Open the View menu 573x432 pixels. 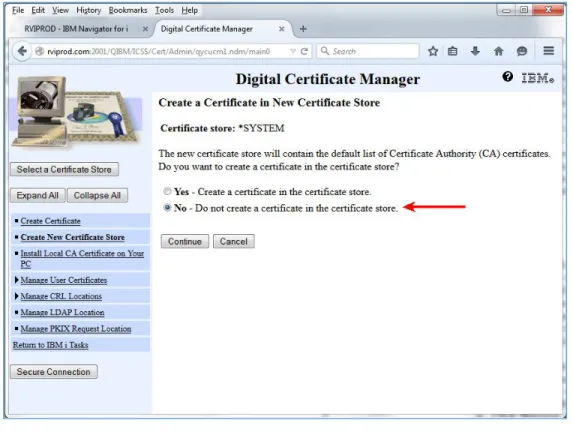pyautogui.click(x=60, y=10)
